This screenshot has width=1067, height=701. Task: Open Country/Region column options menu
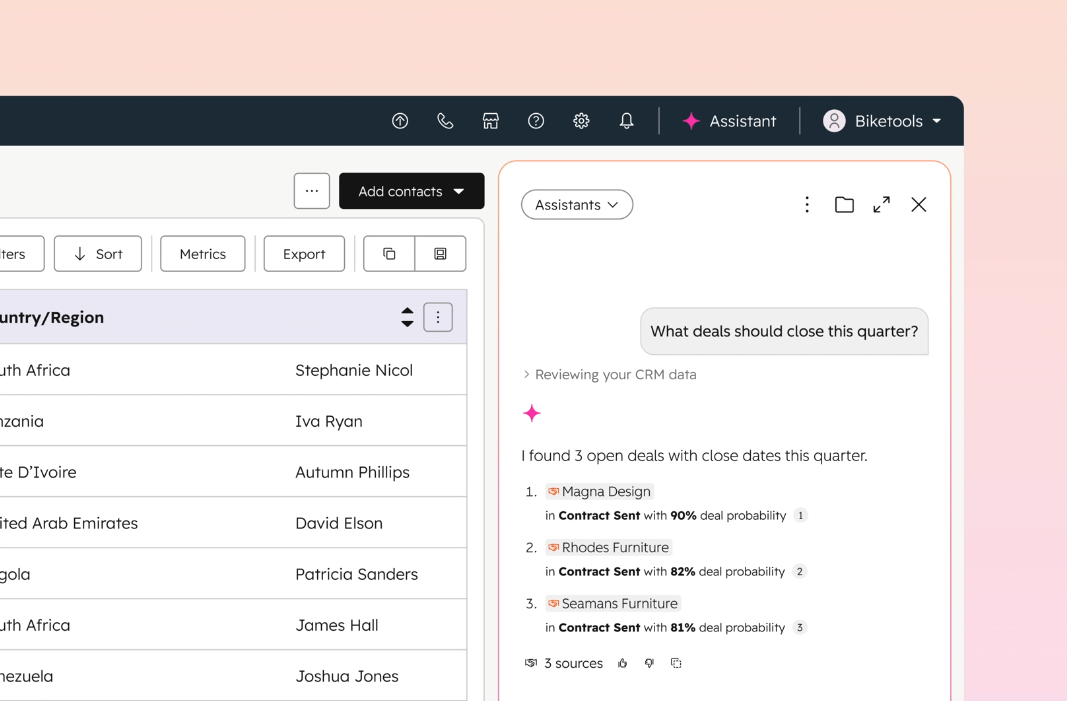[438, 317]
